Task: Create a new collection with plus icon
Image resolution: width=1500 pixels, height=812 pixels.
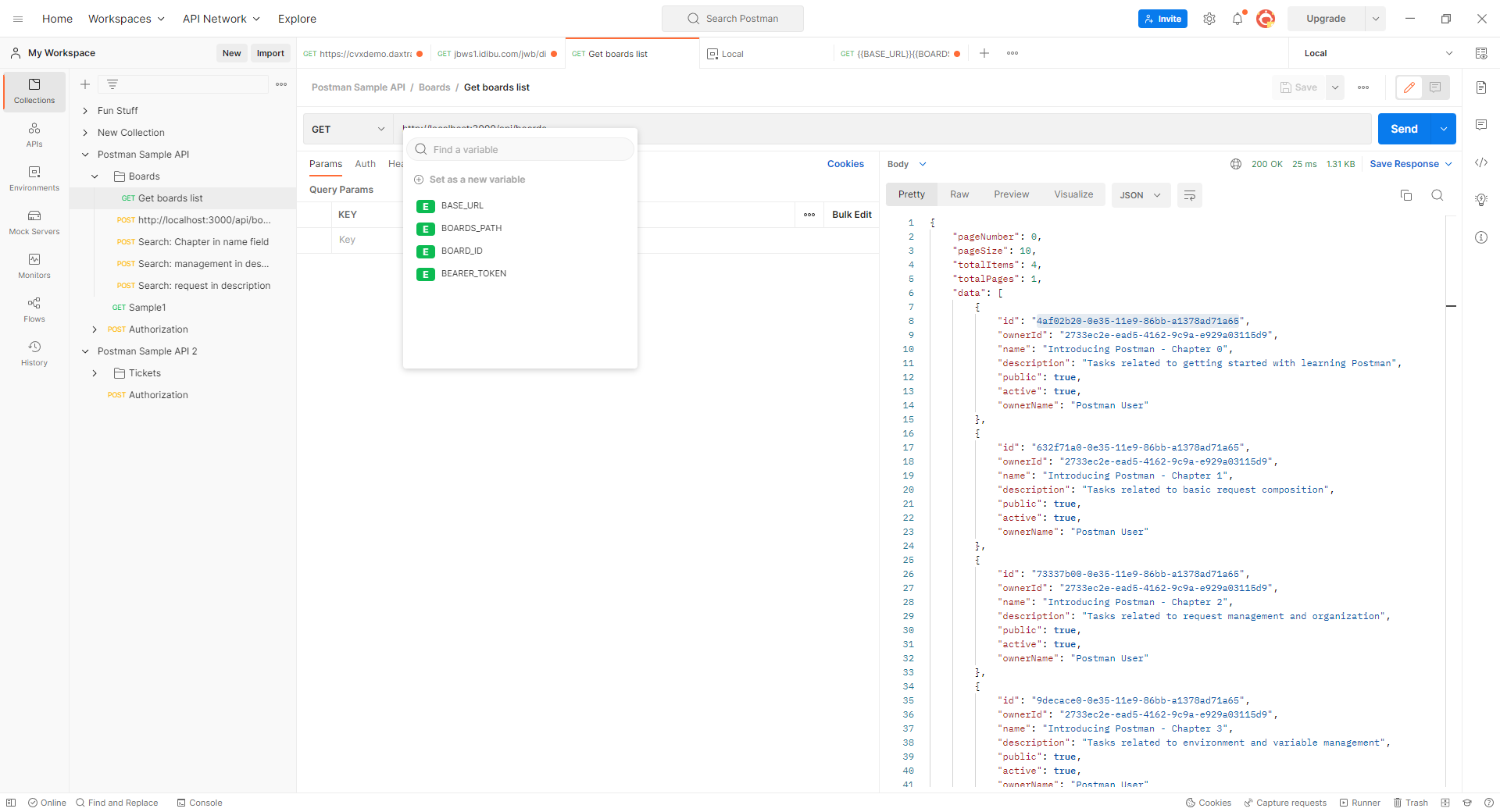Action: [x=85, y=84]
